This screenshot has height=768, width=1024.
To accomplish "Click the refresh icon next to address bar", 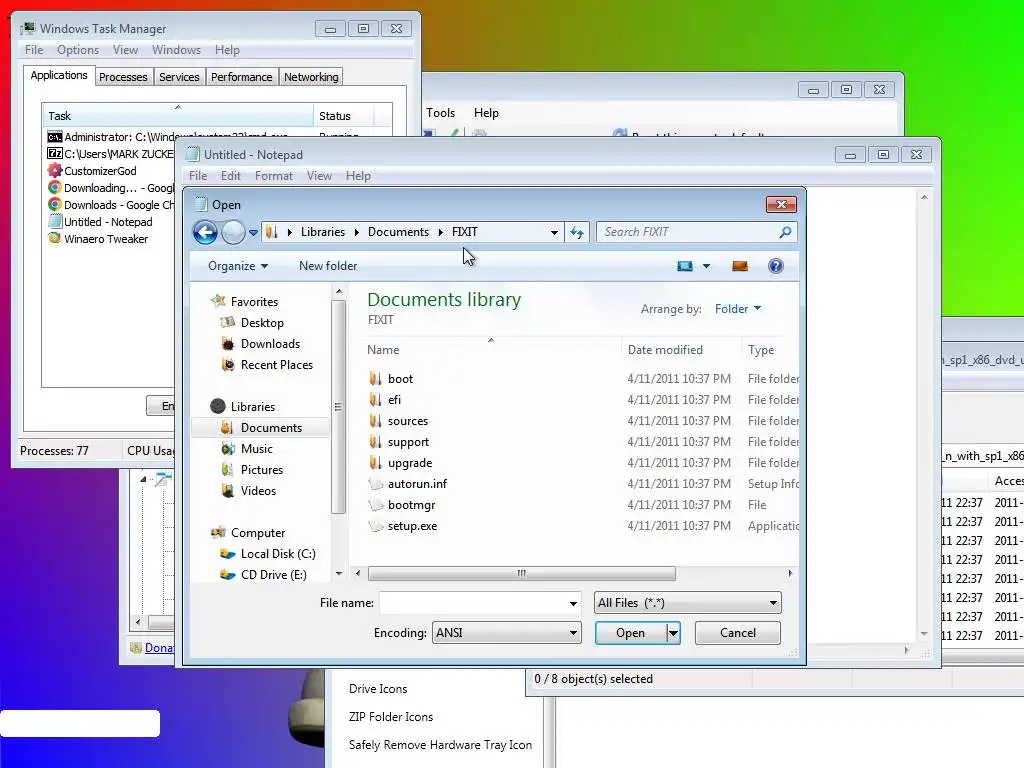I will coord(577,232).
